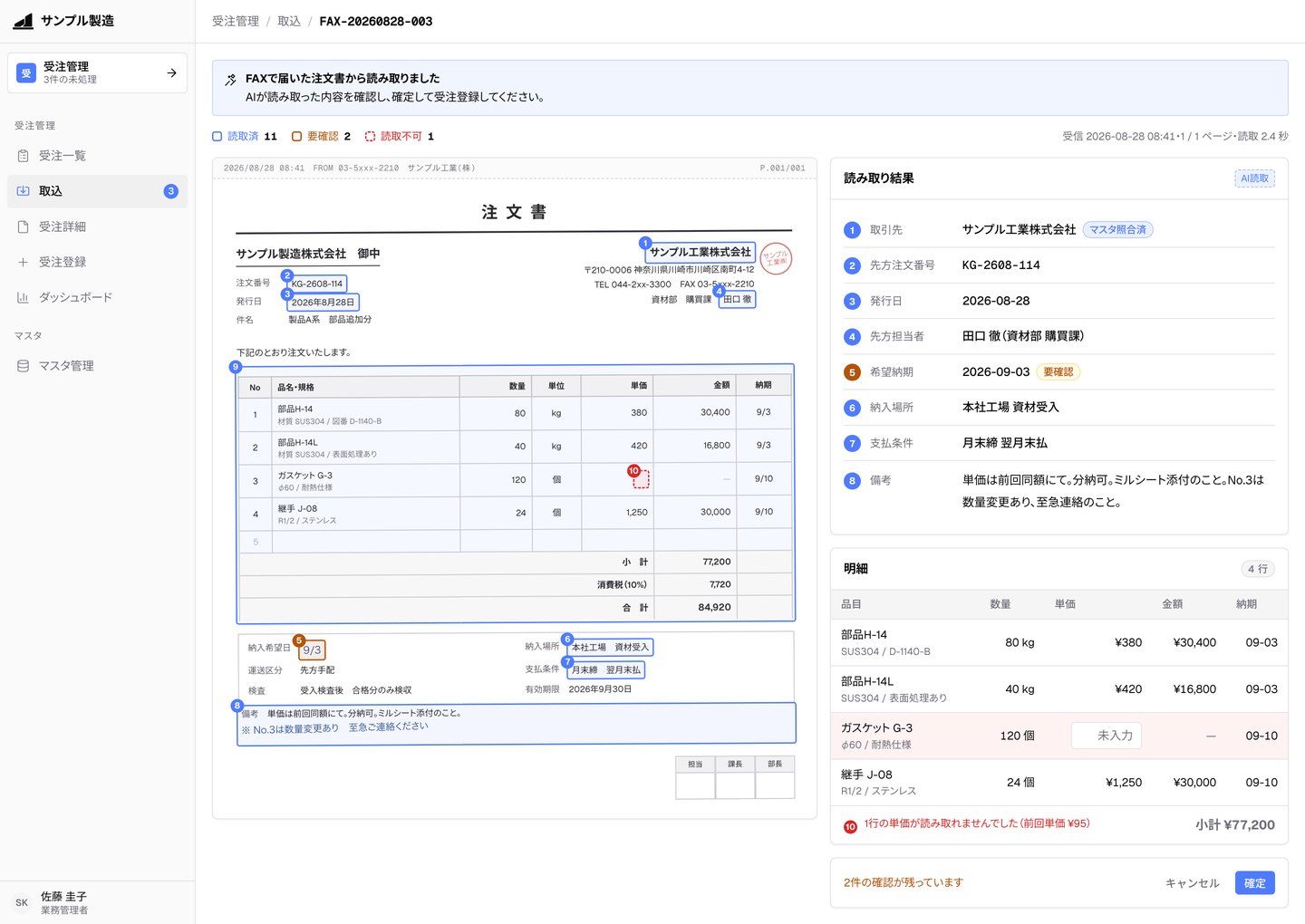Click the 受注登録 plus icon

(x=23, y=262)
